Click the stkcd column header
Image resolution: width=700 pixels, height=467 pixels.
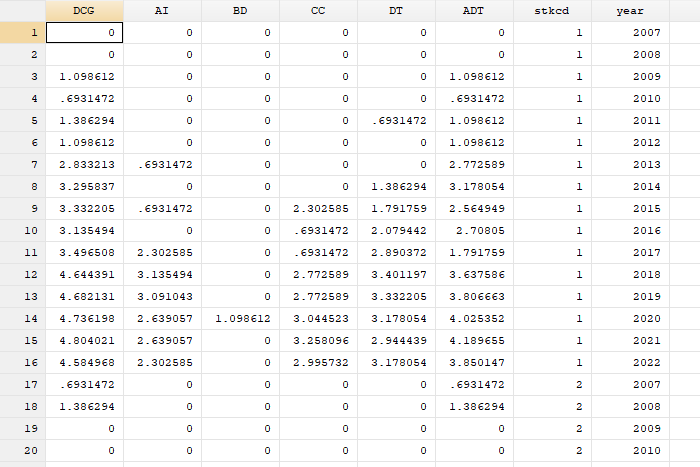click(552, 10)
